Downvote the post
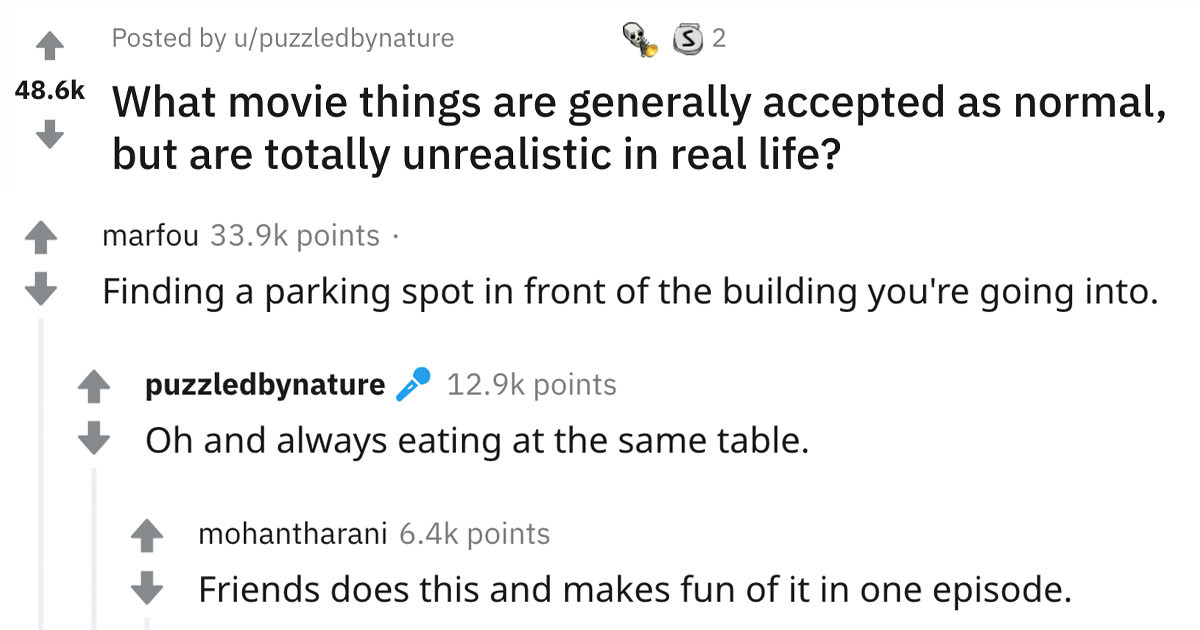Image resolution: width=1200 pixels, height=630 pixels. click(50, 130)
